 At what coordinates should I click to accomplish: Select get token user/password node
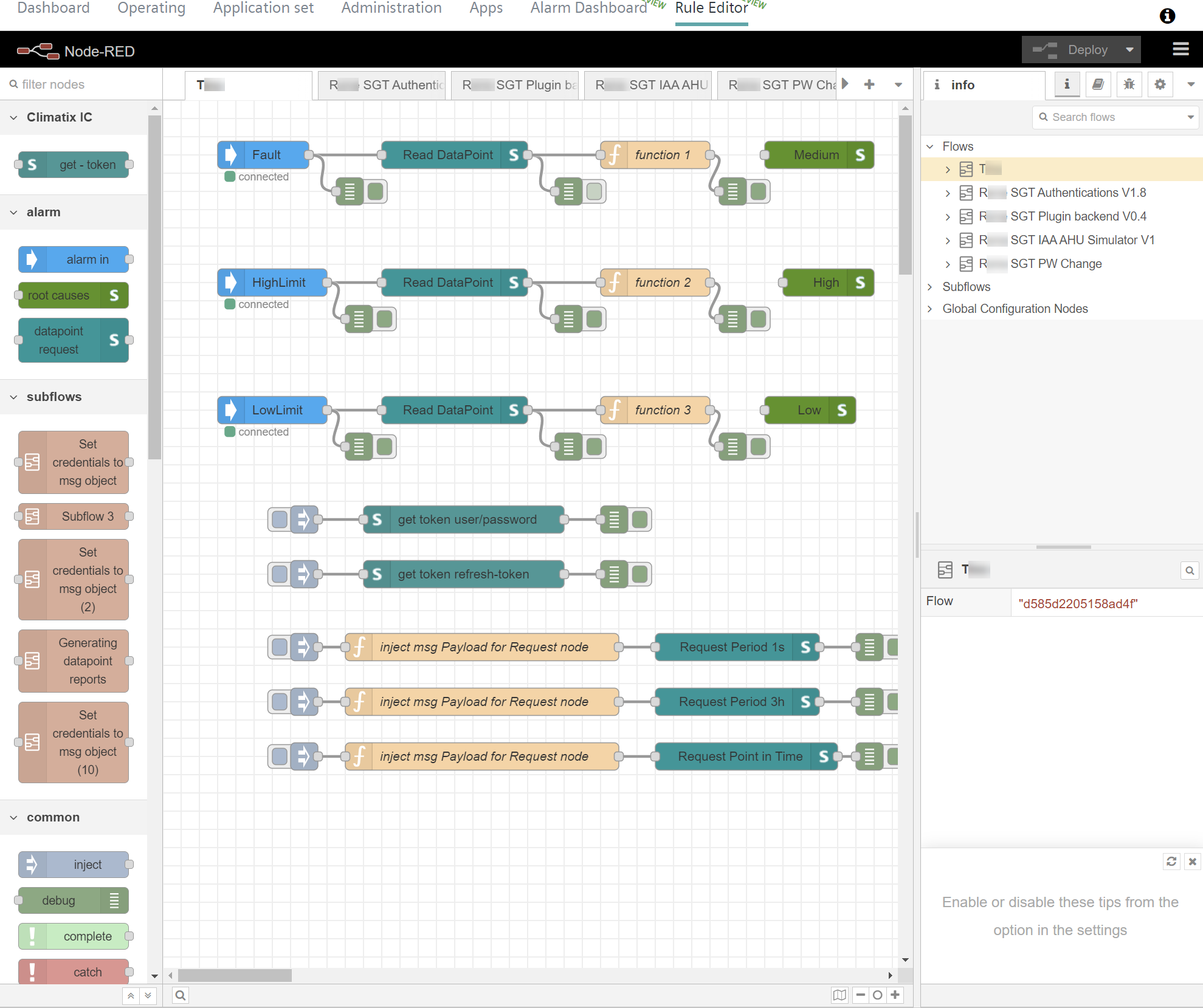[464, 519]
